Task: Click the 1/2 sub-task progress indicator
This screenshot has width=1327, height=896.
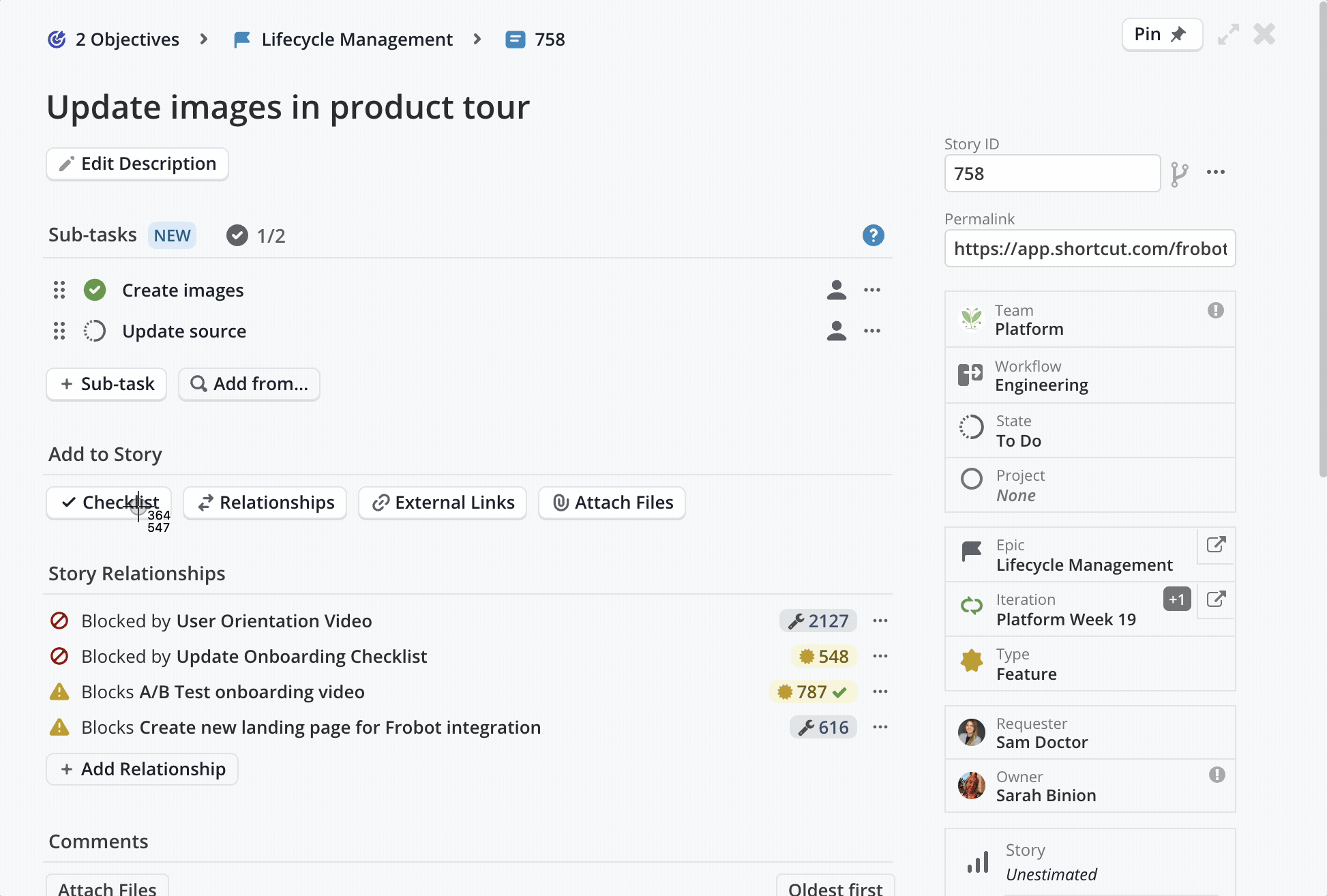Action: pyautogui.click(x=255, y=235)
